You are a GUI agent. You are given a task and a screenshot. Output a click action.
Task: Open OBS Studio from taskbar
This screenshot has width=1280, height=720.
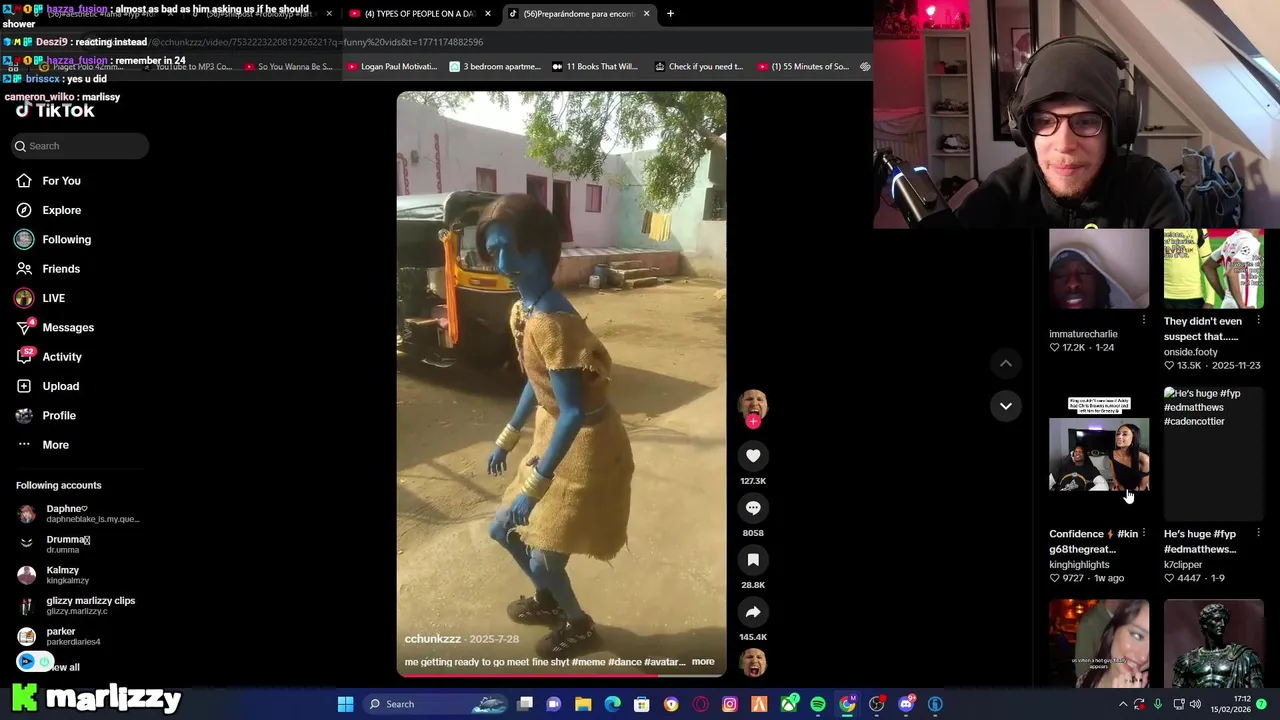(x=877, y=704)
